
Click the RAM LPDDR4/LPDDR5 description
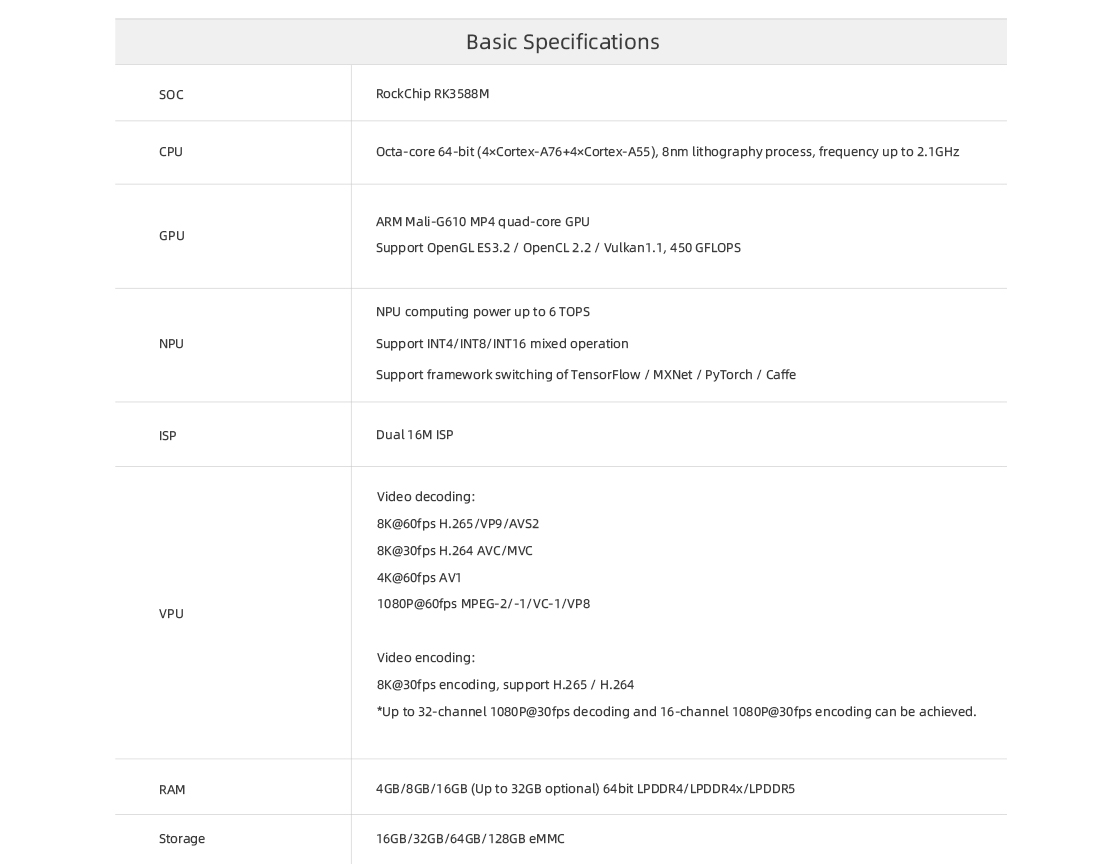click(585, 789)
